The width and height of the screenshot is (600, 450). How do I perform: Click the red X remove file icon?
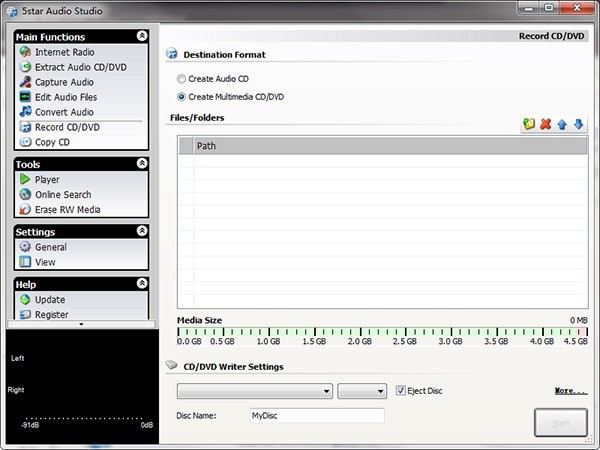[x=545, y=125]
